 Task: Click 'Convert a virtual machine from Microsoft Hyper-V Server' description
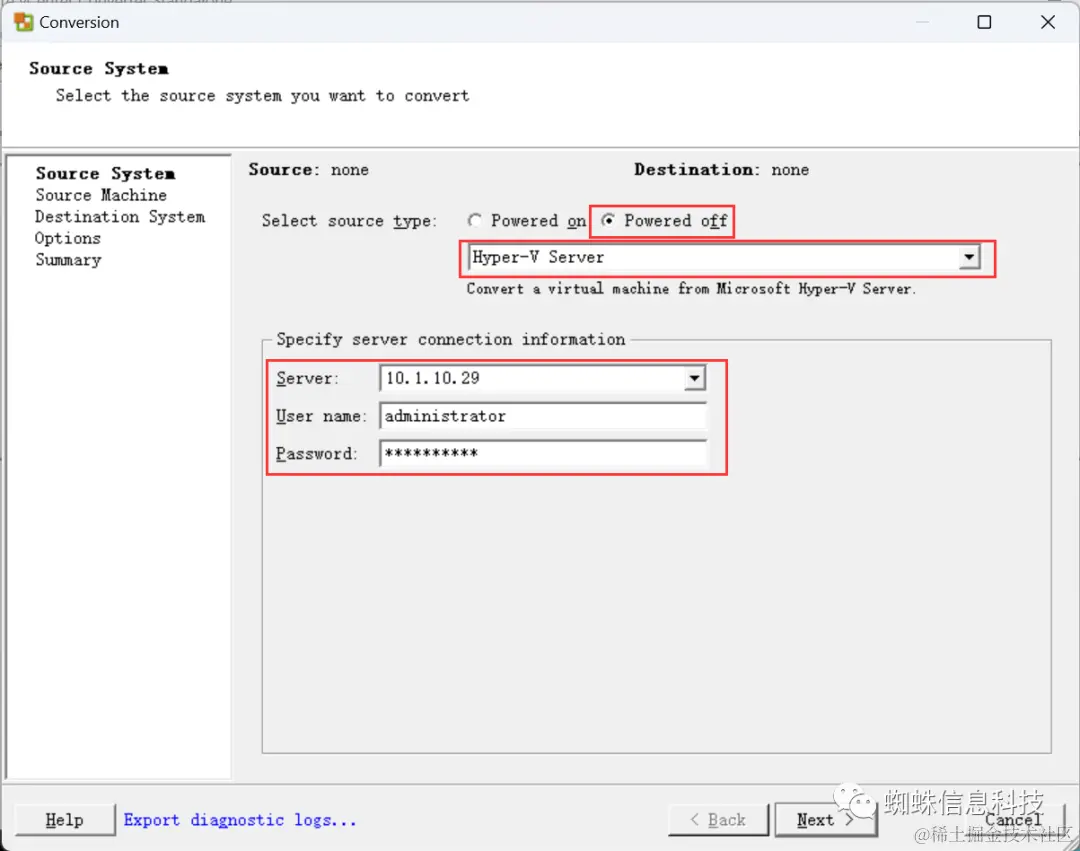pyautogui.click(x=691, y=289)
